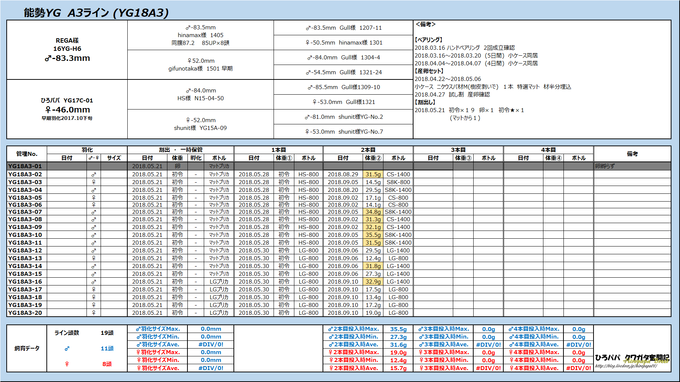Select the REGA様 16YG-H6 ♂-83.3mm parent cell

(67, 50)
